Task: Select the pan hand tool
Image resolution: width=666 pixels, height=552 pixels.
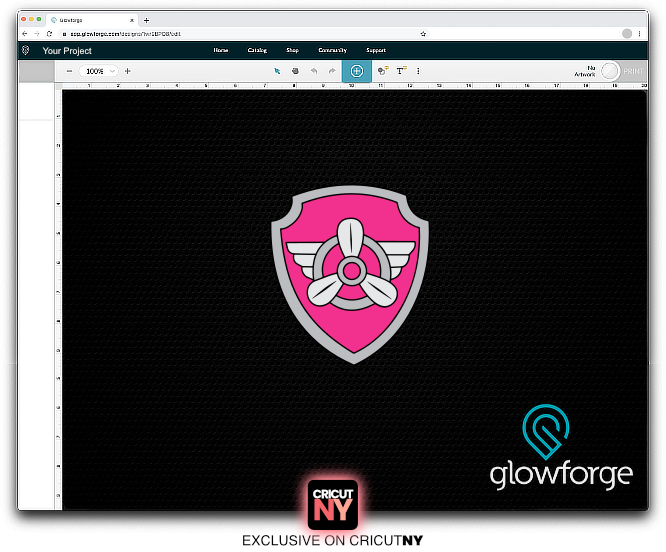Action: click(295, 71)
